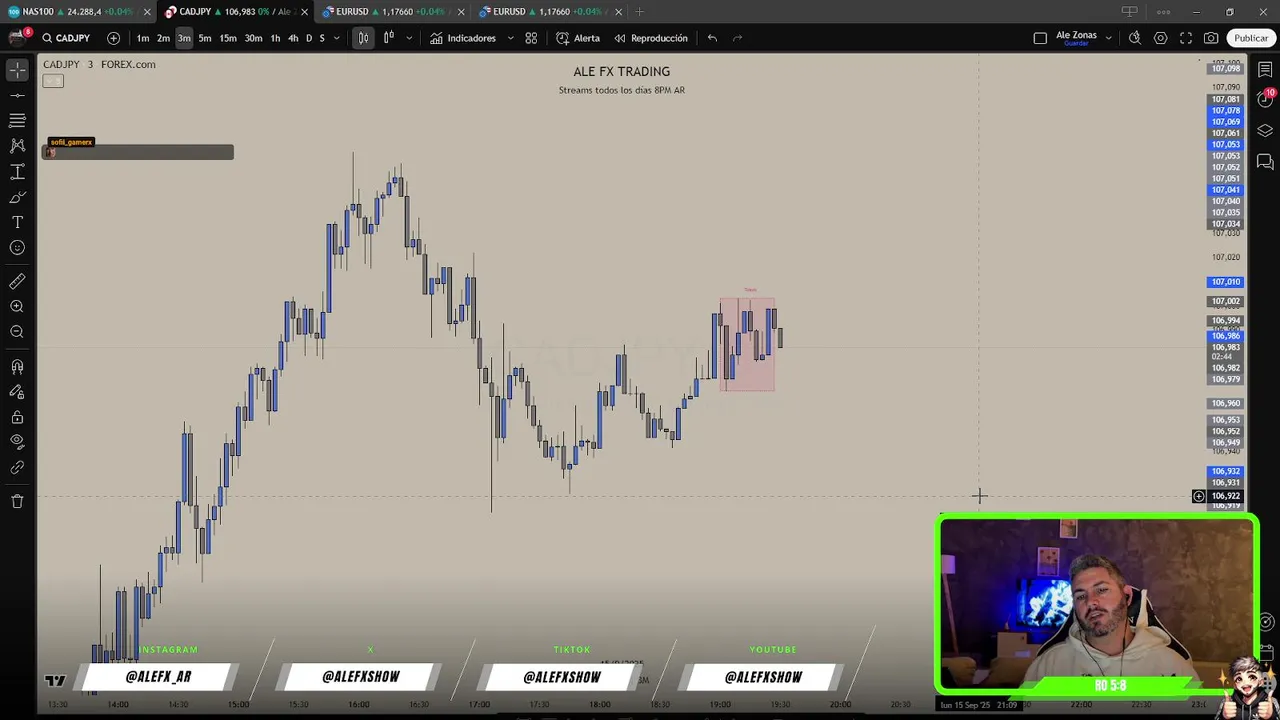Open the quick search icon
This screenshot has width=1280, height=720.
(1135, 38)
